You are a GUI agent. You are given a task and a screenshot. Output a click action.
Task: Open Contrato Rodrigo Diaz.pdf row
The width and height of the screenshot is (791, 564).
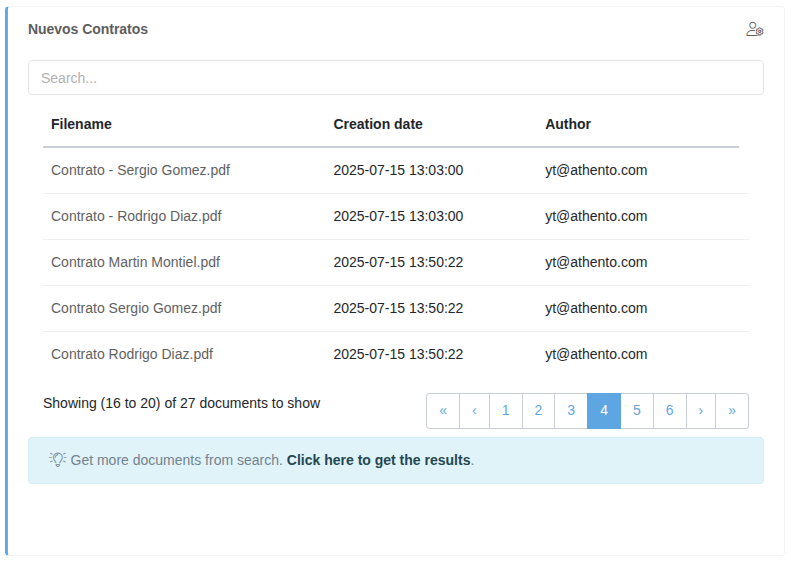pos(132,354)
